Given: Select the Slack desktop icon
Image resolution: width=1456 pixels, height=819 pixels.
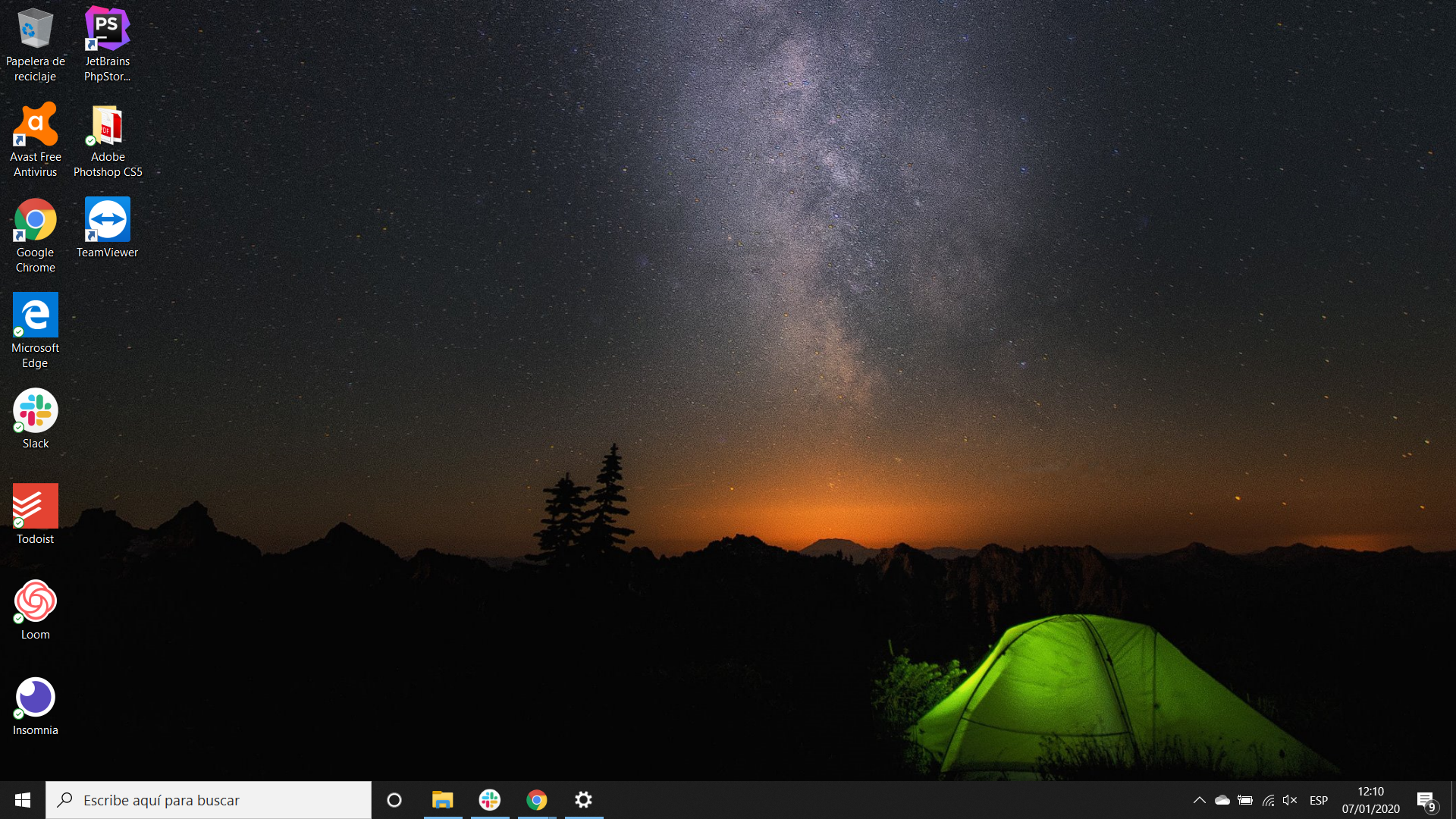Looking at the screenshot, I should pos(35,420).
